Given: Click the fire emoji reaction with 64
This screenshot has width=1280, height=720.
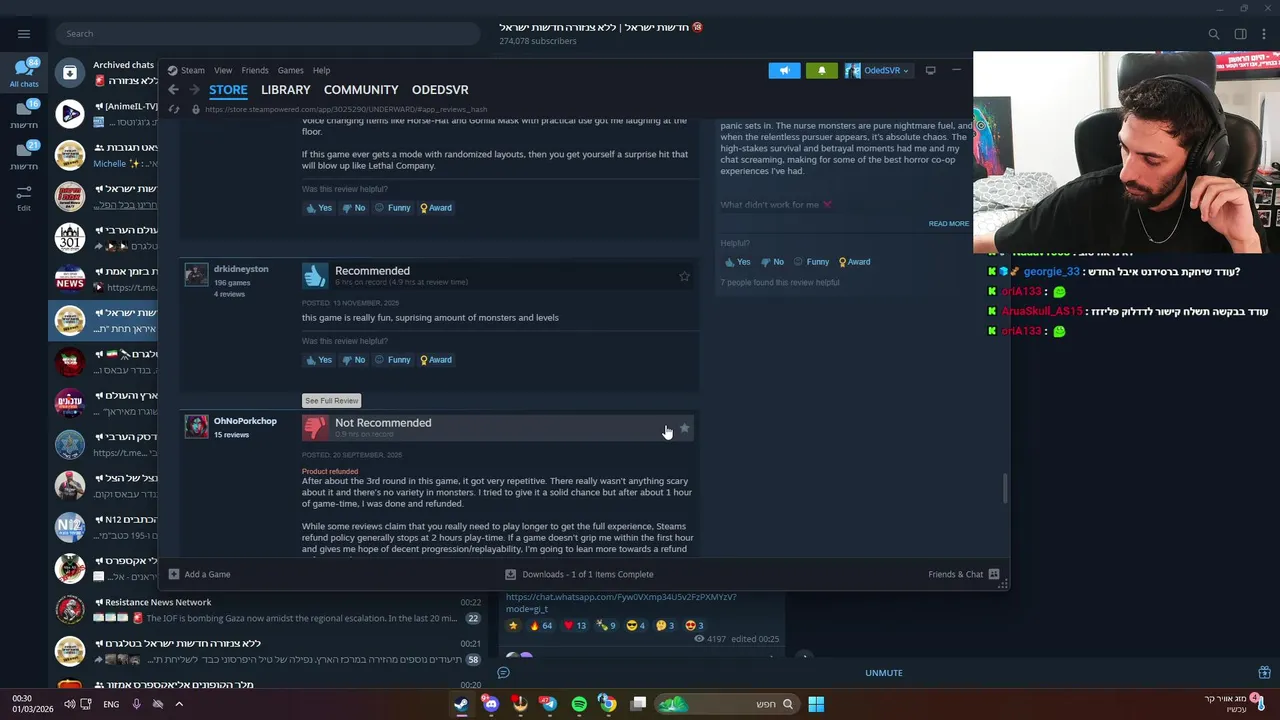Looking at the screenshot, I should (543, 626).
